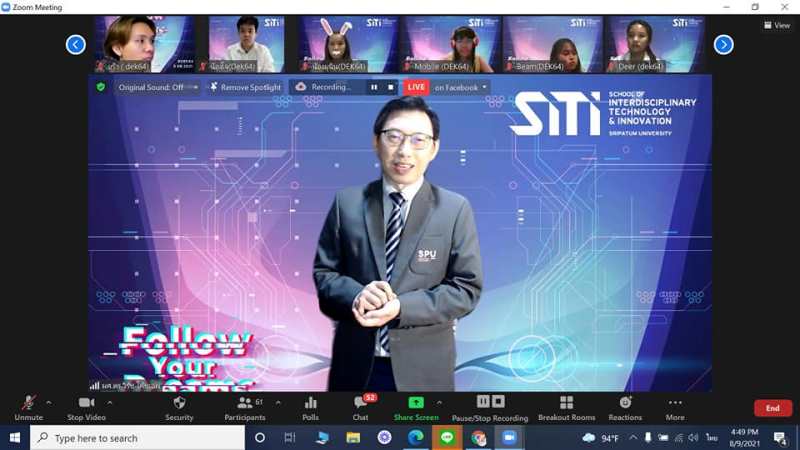Stop the video camera
The image size is (800, 450).
86,407
